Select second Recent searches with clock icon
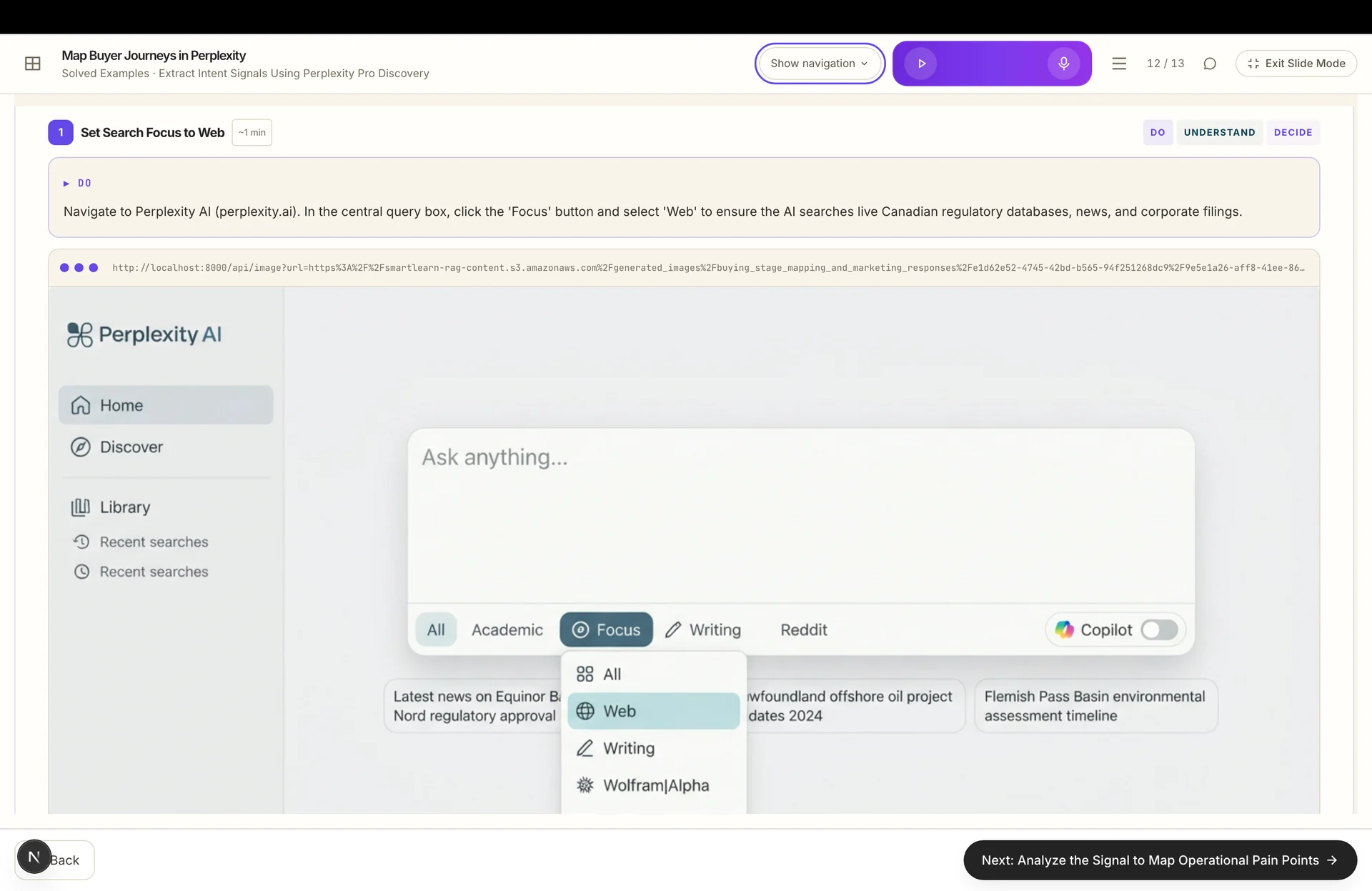 (x=141, y=572)
